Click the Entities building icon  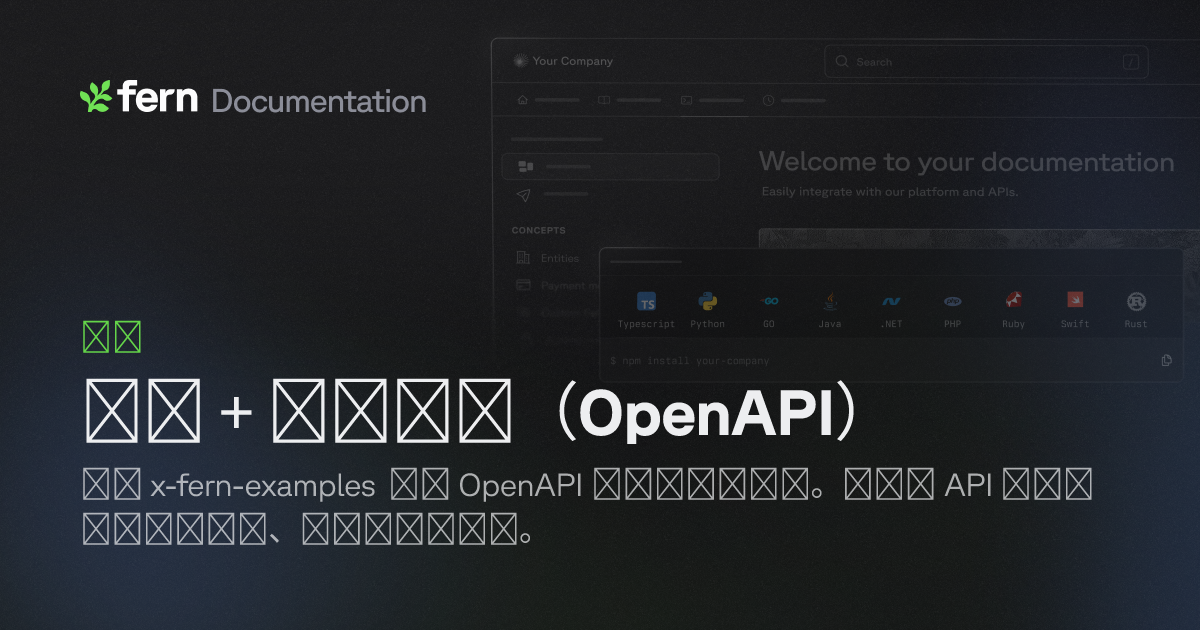(523, 258)
